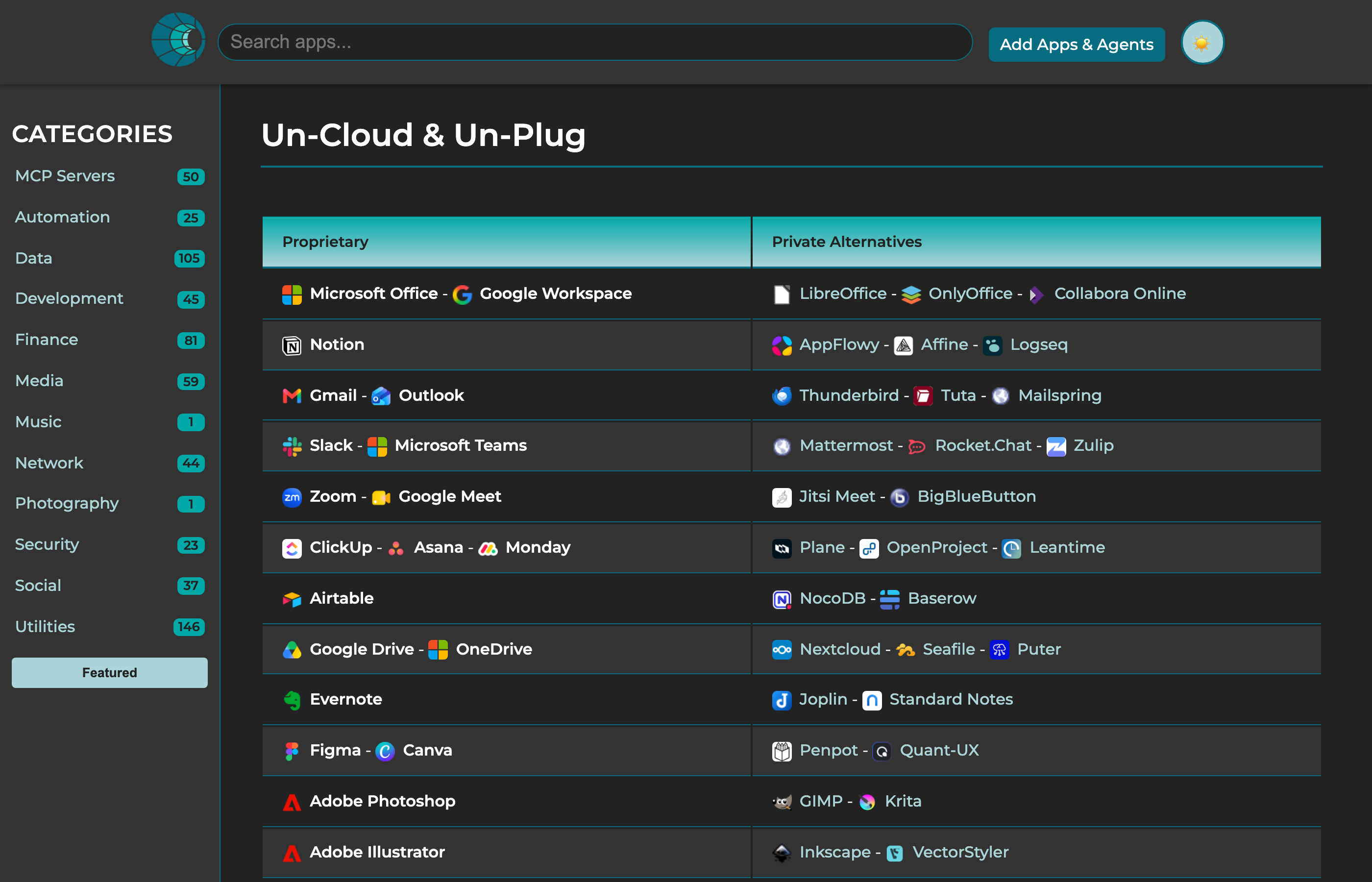Follow the Jitsi Meet link
1372x882 pixels.
point(837,496)
